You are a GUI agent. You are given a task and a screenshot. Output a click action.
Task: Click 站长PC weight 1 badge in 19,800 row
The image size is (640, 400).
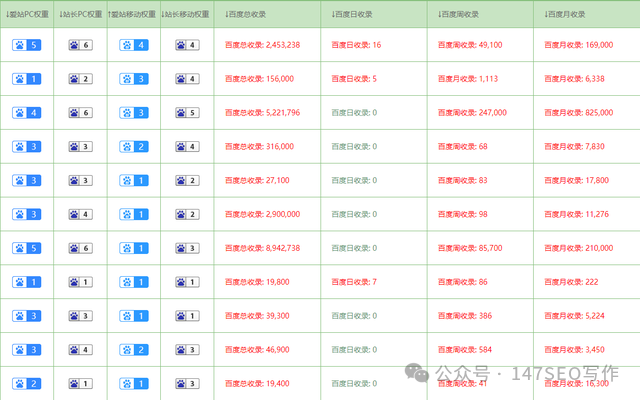pos(80,282)
